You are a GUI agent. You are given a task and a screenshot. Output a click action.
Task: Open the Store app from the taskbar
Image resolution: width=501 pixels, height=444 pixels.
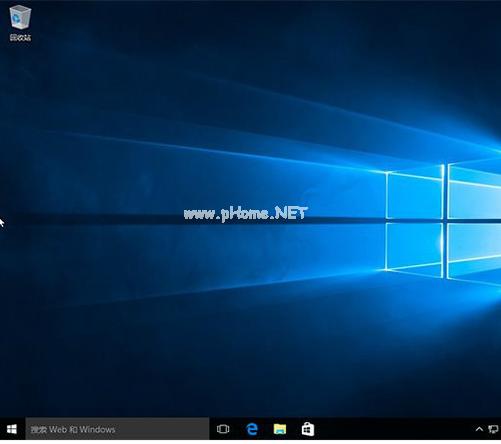[308, 429]
